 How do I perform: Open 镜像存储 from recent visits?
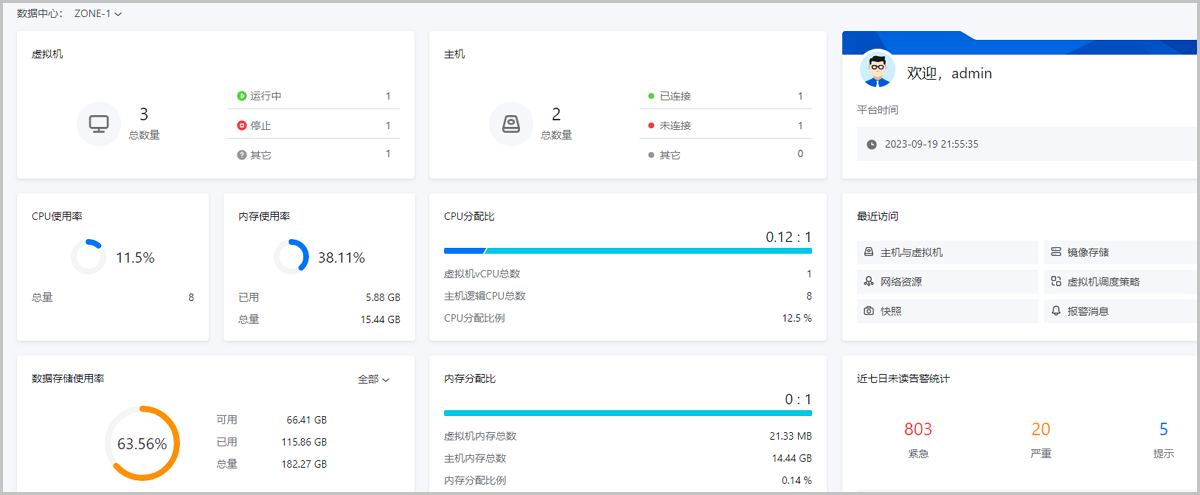(x=1088, y=252)
